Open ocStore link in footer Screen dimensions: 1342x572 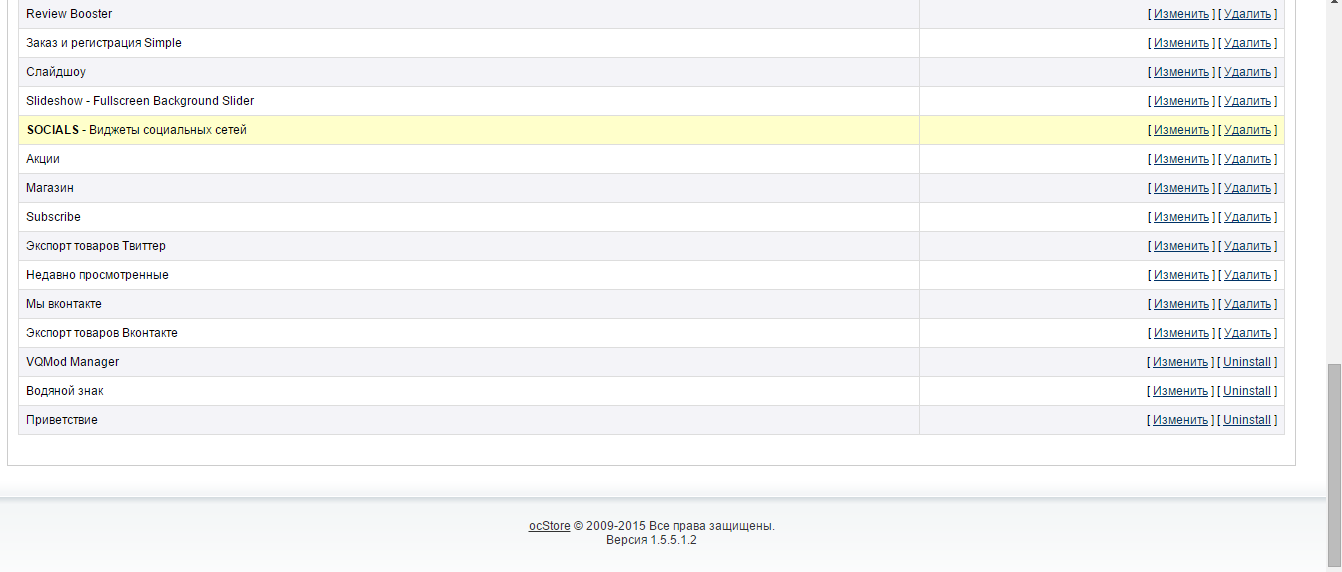tap(550, 526)
